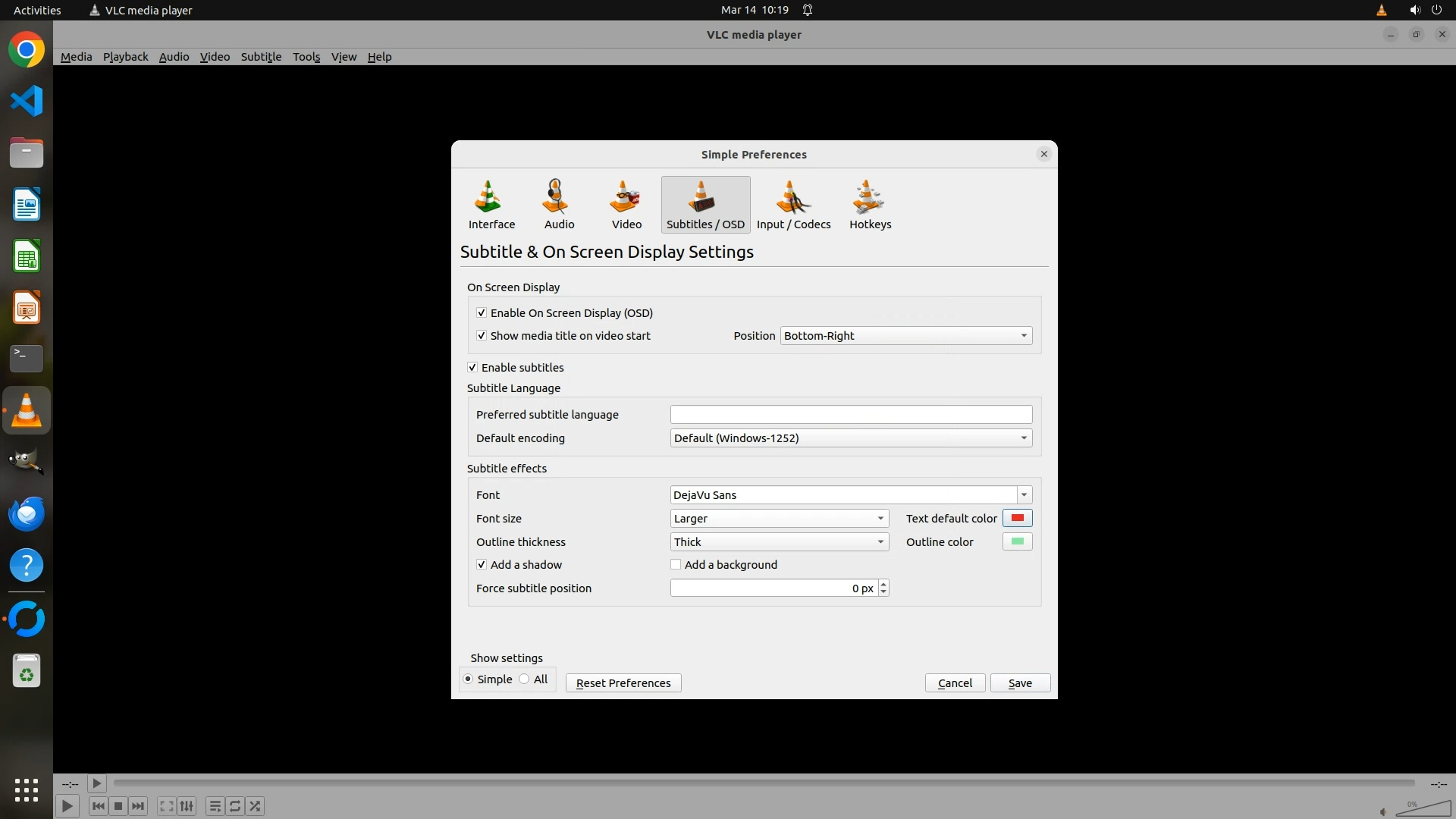Screen dimensions: 1456x819
Task: Click the toggle playlist icon
Action: pos(215,806)
